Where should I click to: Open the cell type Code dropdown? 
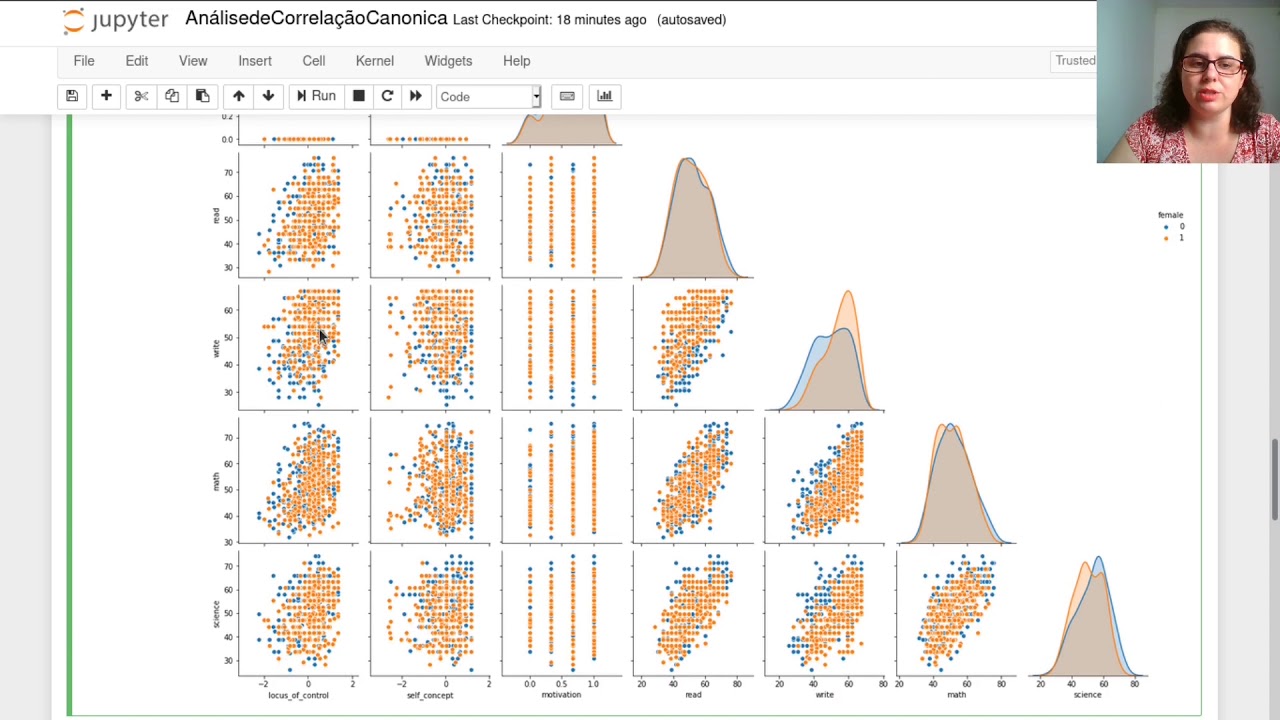tap(489, 96)
